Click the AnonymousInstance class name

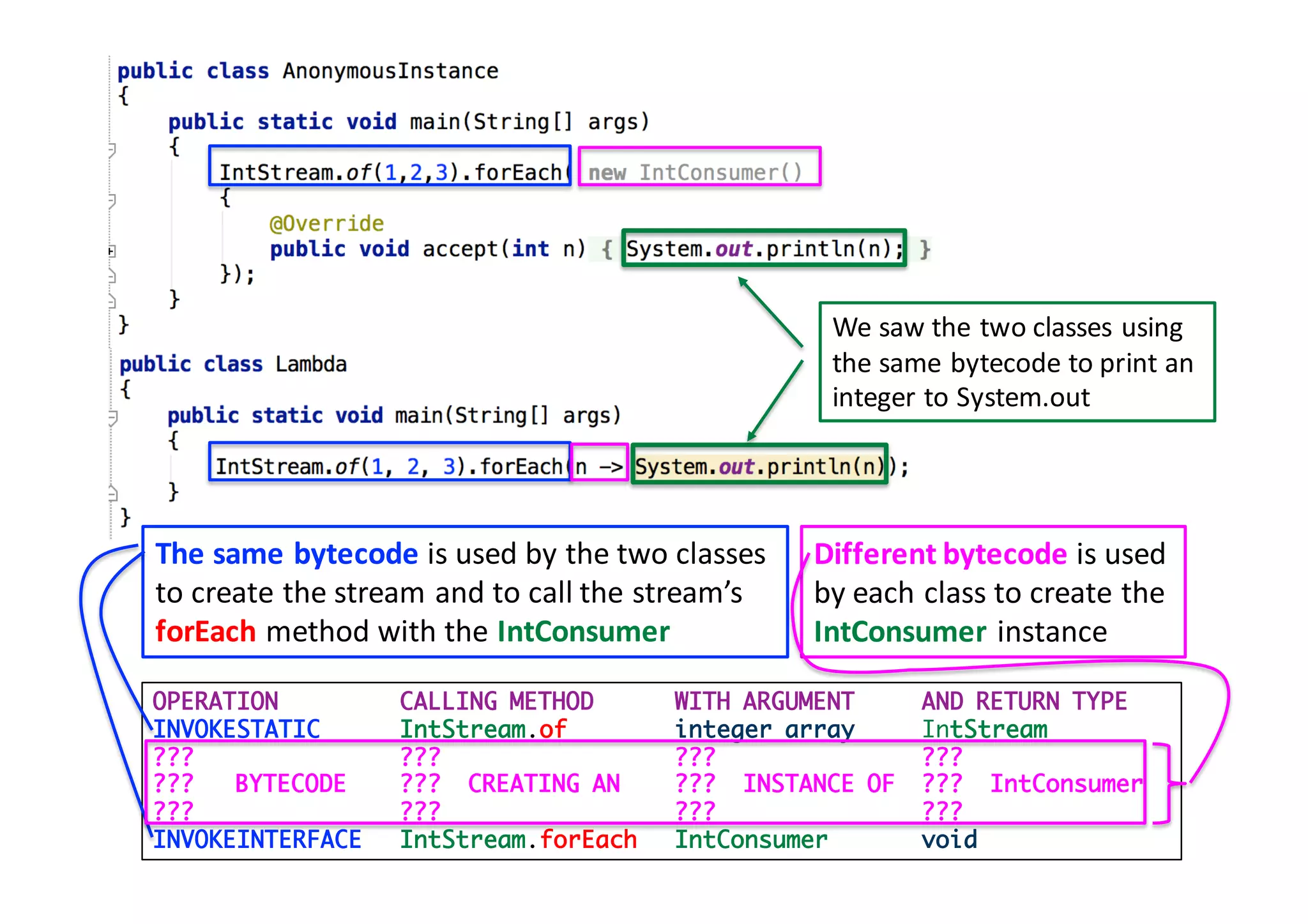click(x=390, y=71)
